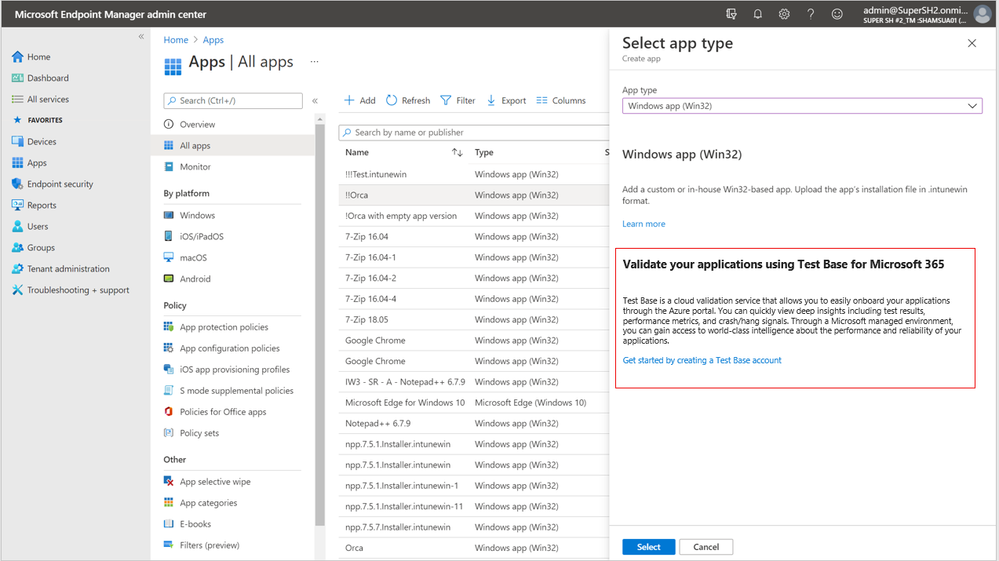Click the Add toolbar button

[x=359, y=101]
